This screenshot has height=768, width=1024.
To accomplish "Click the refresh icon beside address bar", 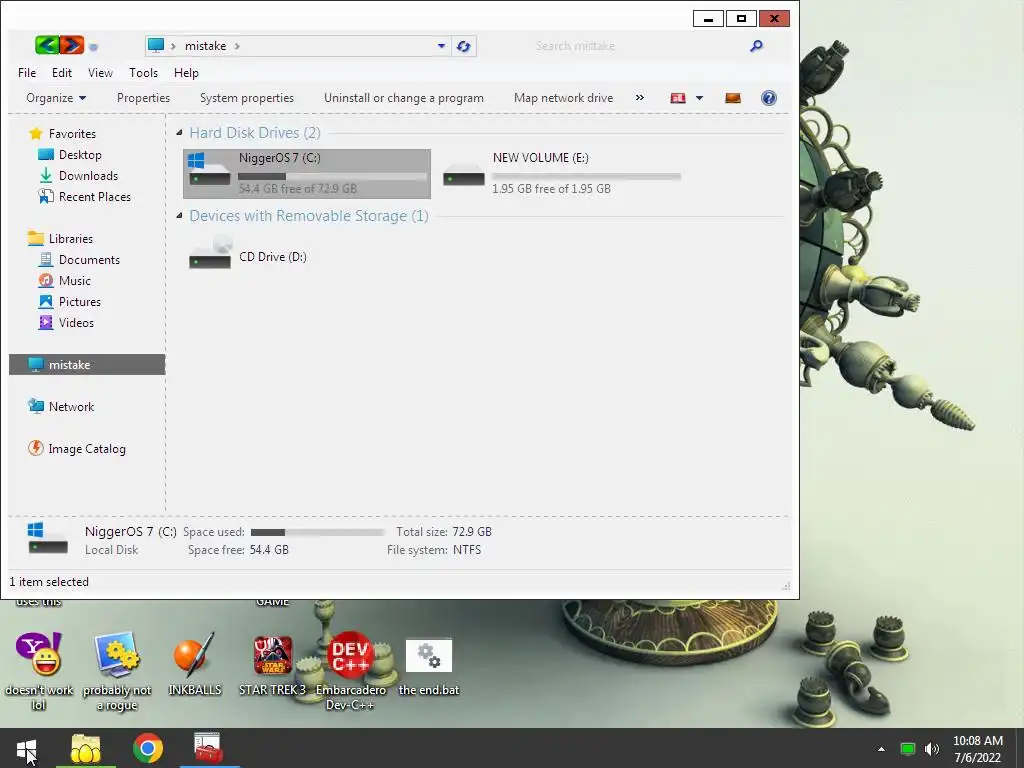I will click(464, 46).
